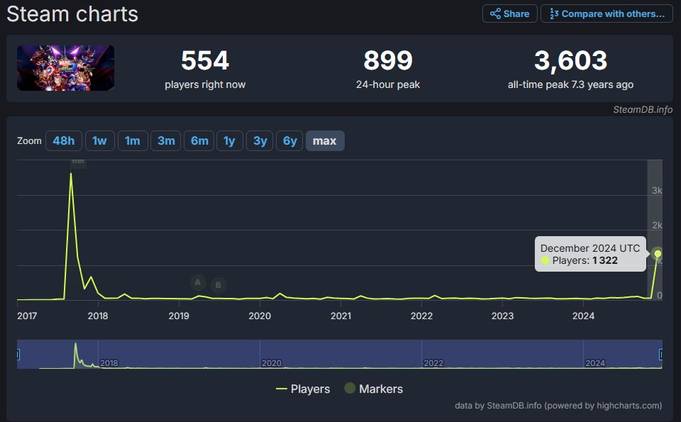Screen dimensions: 681x422
Task: Click right handle of range navigator
Action: tap(661, 354)
